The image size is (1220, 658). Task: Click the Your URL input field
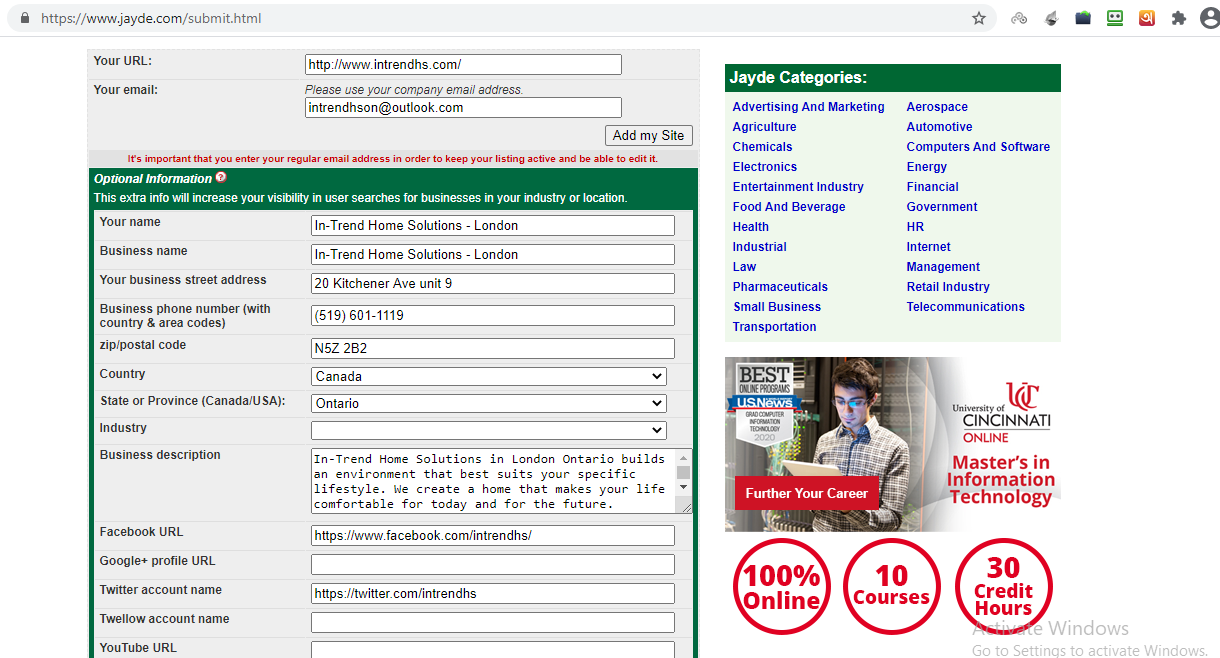[463, 64]
